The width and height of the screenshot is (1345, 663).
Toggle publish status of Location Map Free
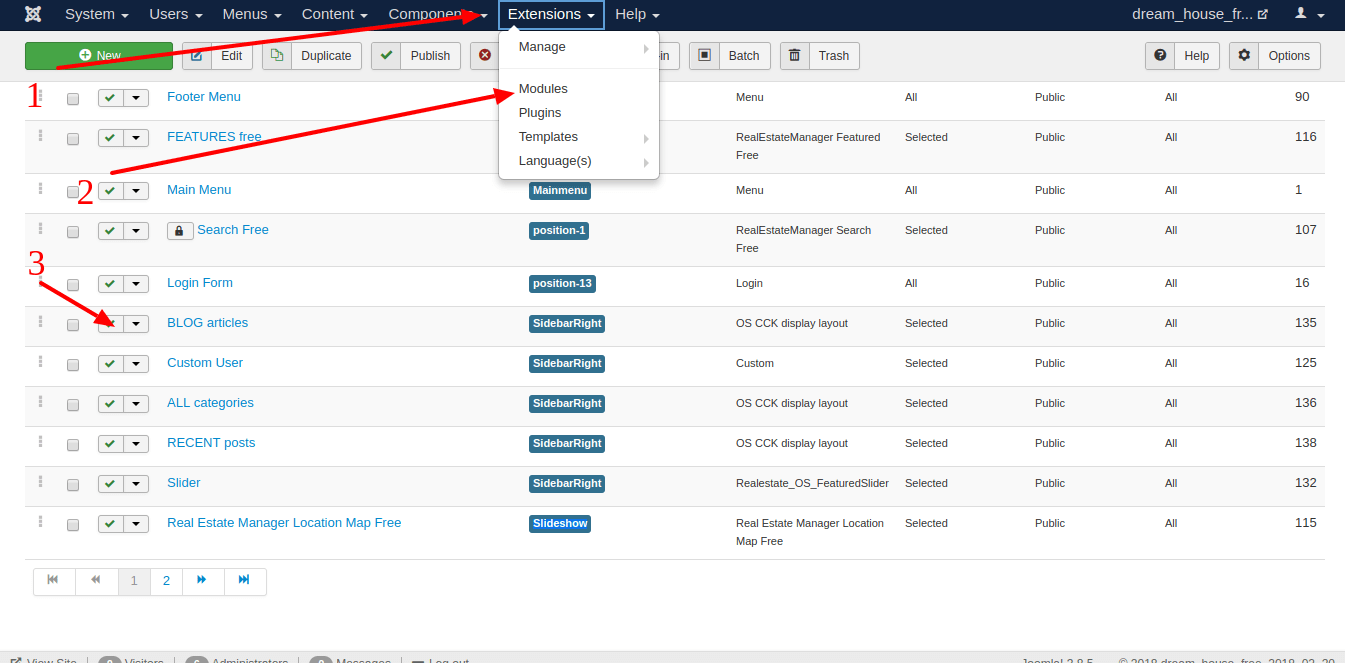110,524
